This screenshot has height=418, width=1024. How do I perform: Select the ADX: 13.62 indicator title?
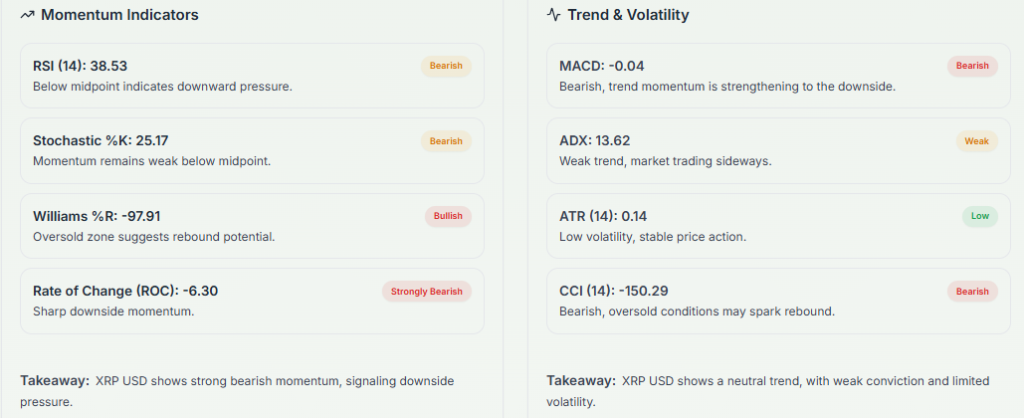point(594,141)
